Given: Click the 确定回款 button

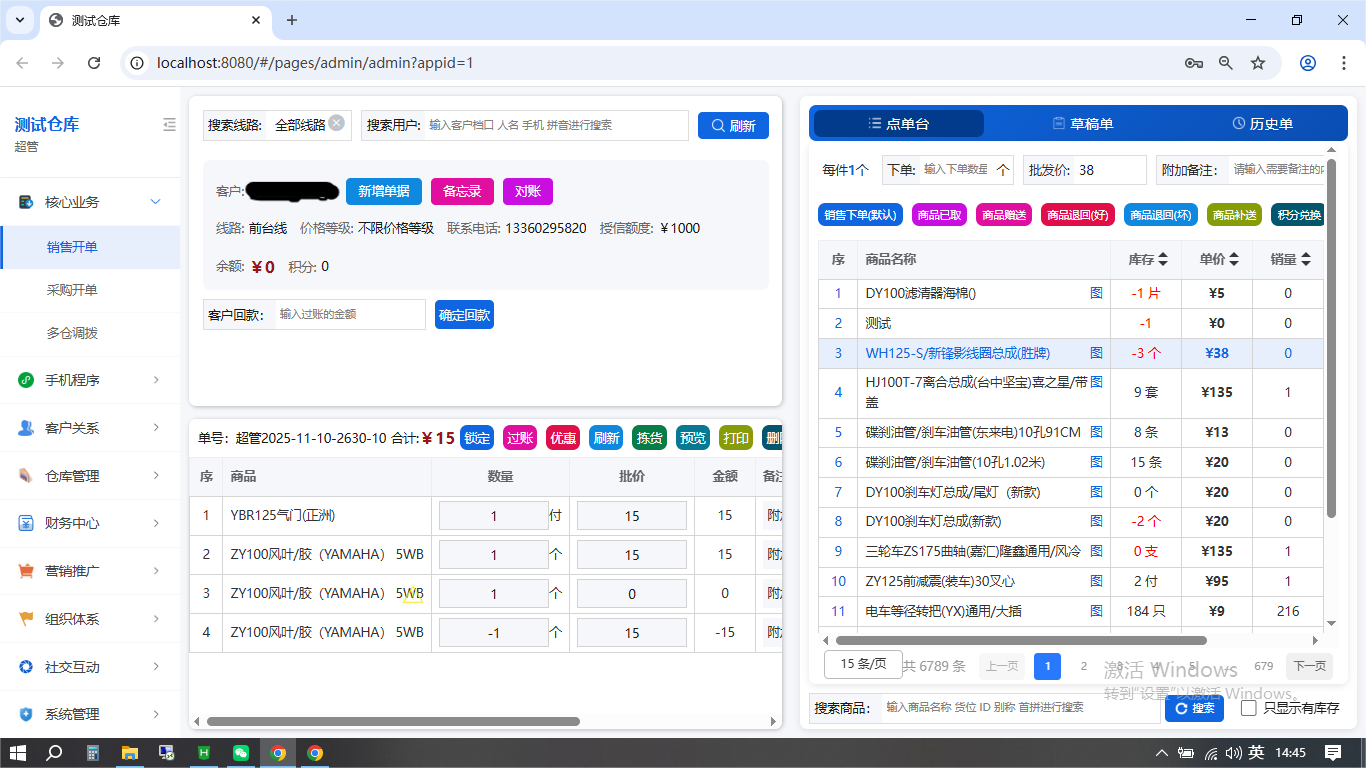Looking at the screenshot, I should (x=464, y=315).
